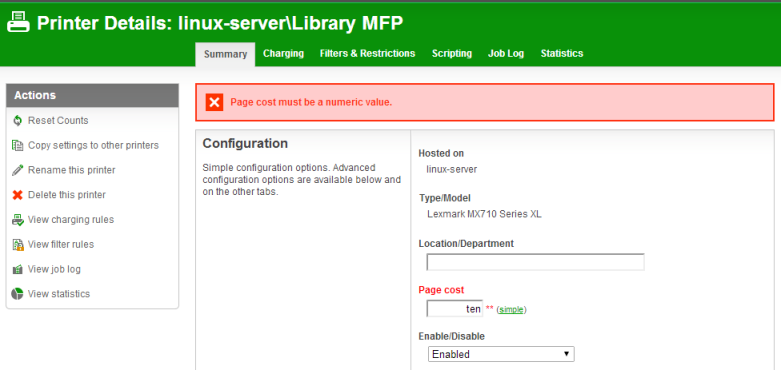Click the simple link next to Page cost
The height and width of the screenshot is (370, 781).
511,310
